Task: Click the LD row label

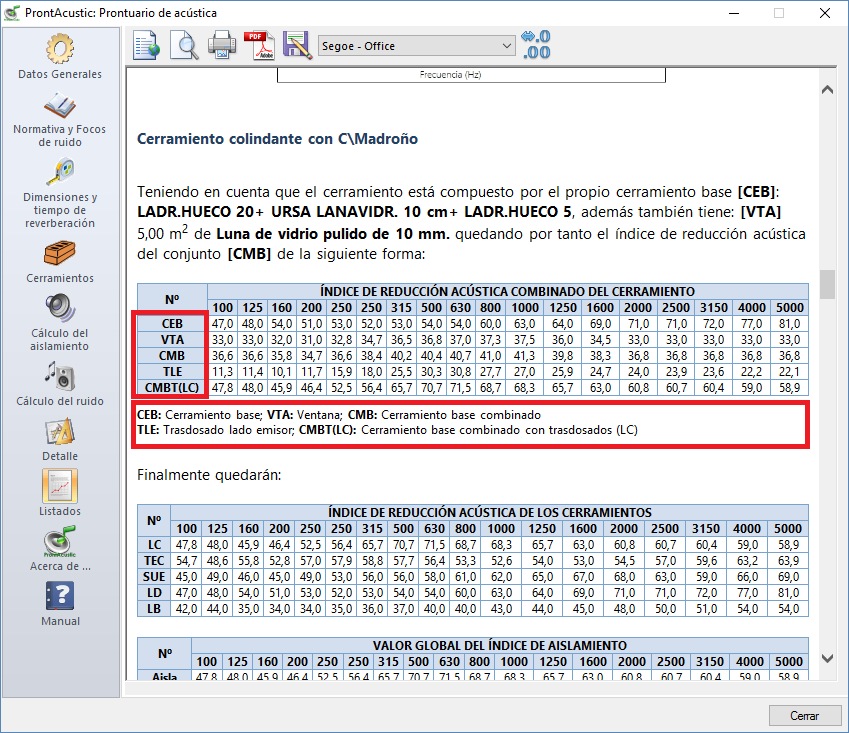Action: click(154, 593)
